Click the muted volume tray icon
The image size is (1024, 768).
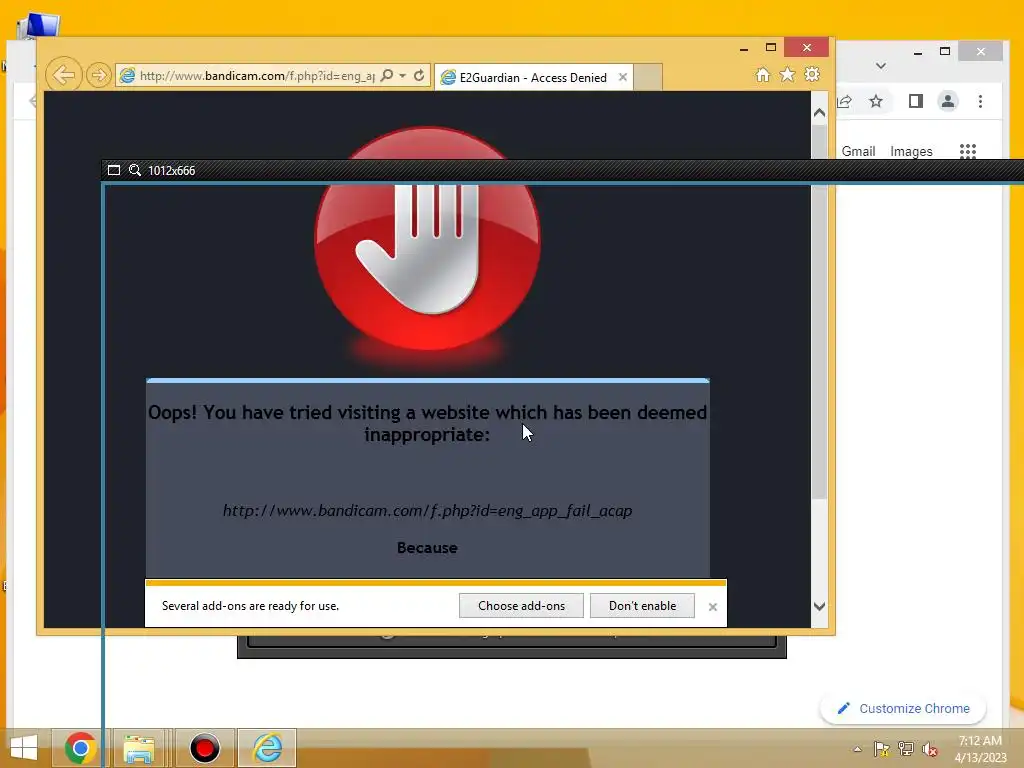[x=929, y=749]
